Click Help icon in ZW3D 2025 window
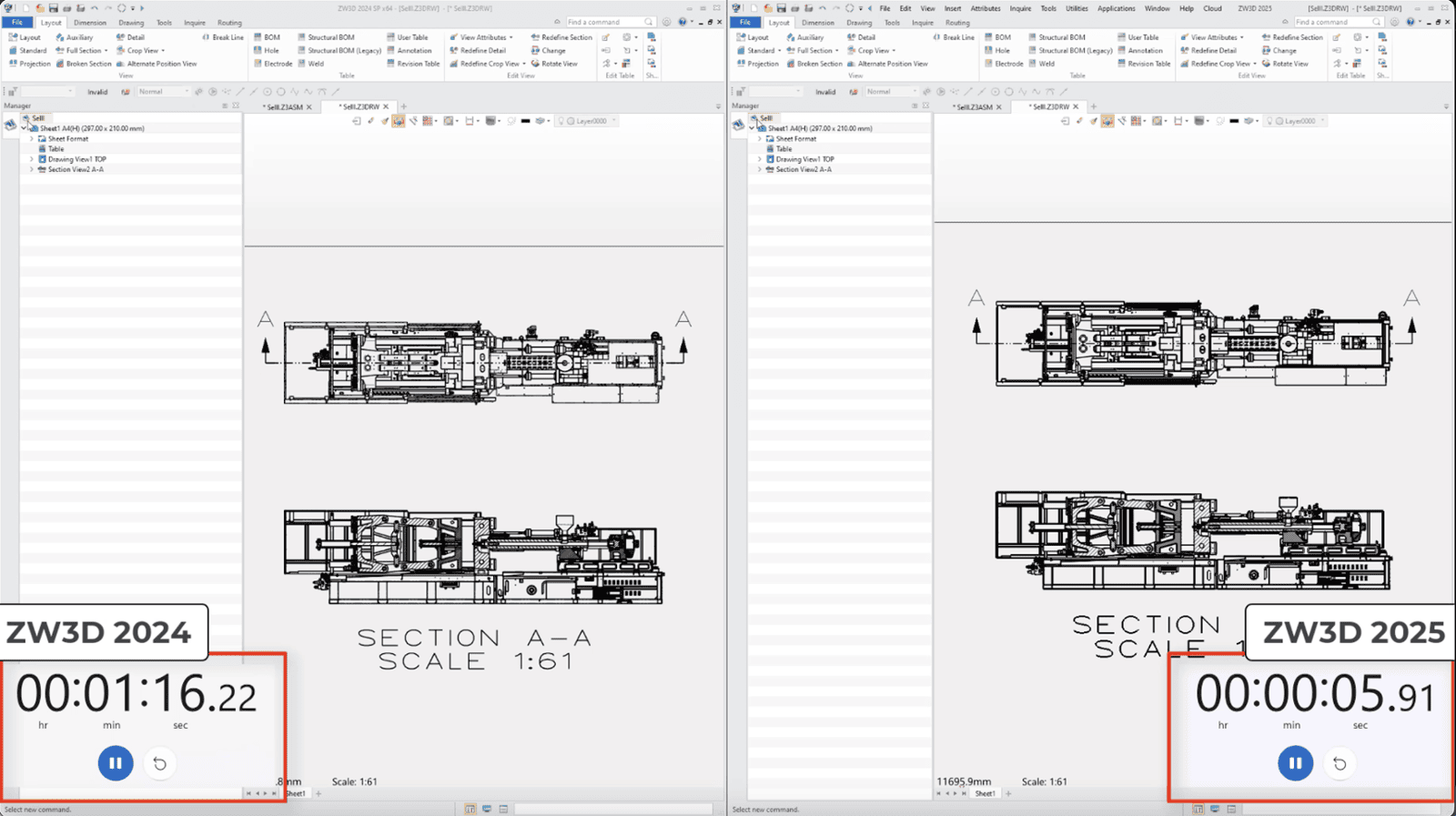The image size is (1456, 816). pos(1411,22)
